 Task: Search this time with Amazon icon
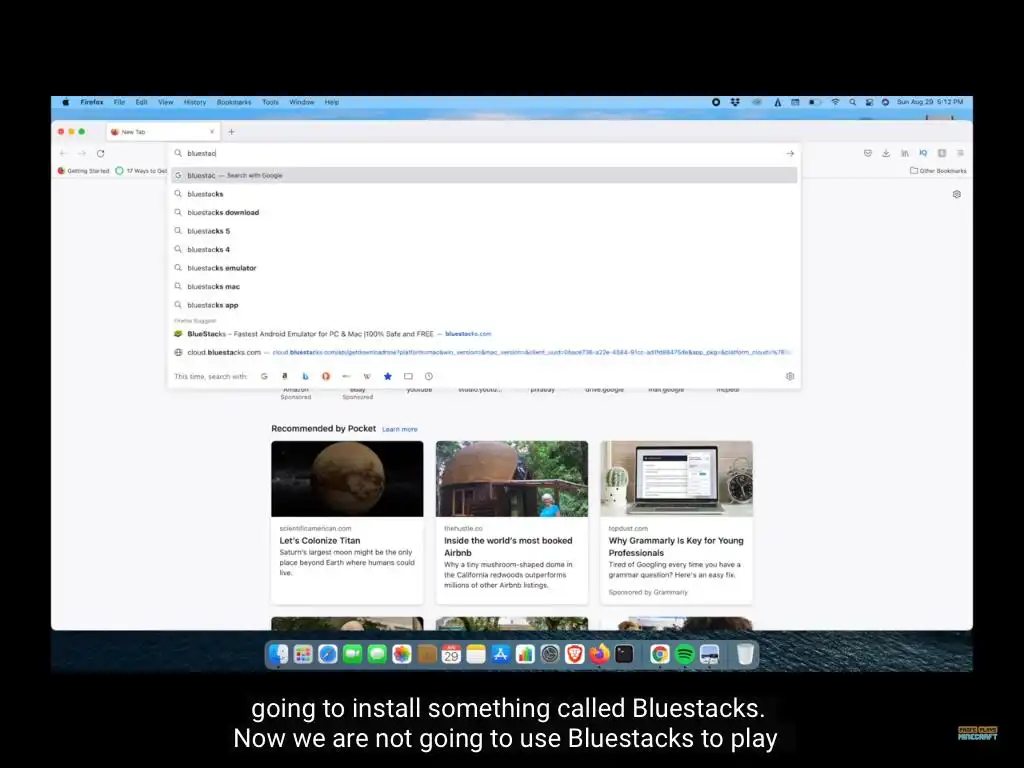pos(285,376)
